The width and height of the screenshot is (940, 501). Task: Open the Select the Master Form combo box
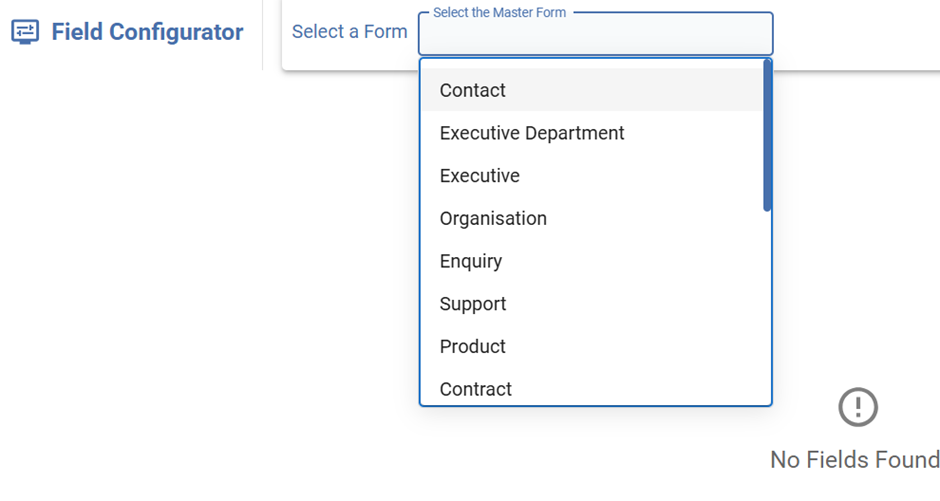[x=595, y=35]
